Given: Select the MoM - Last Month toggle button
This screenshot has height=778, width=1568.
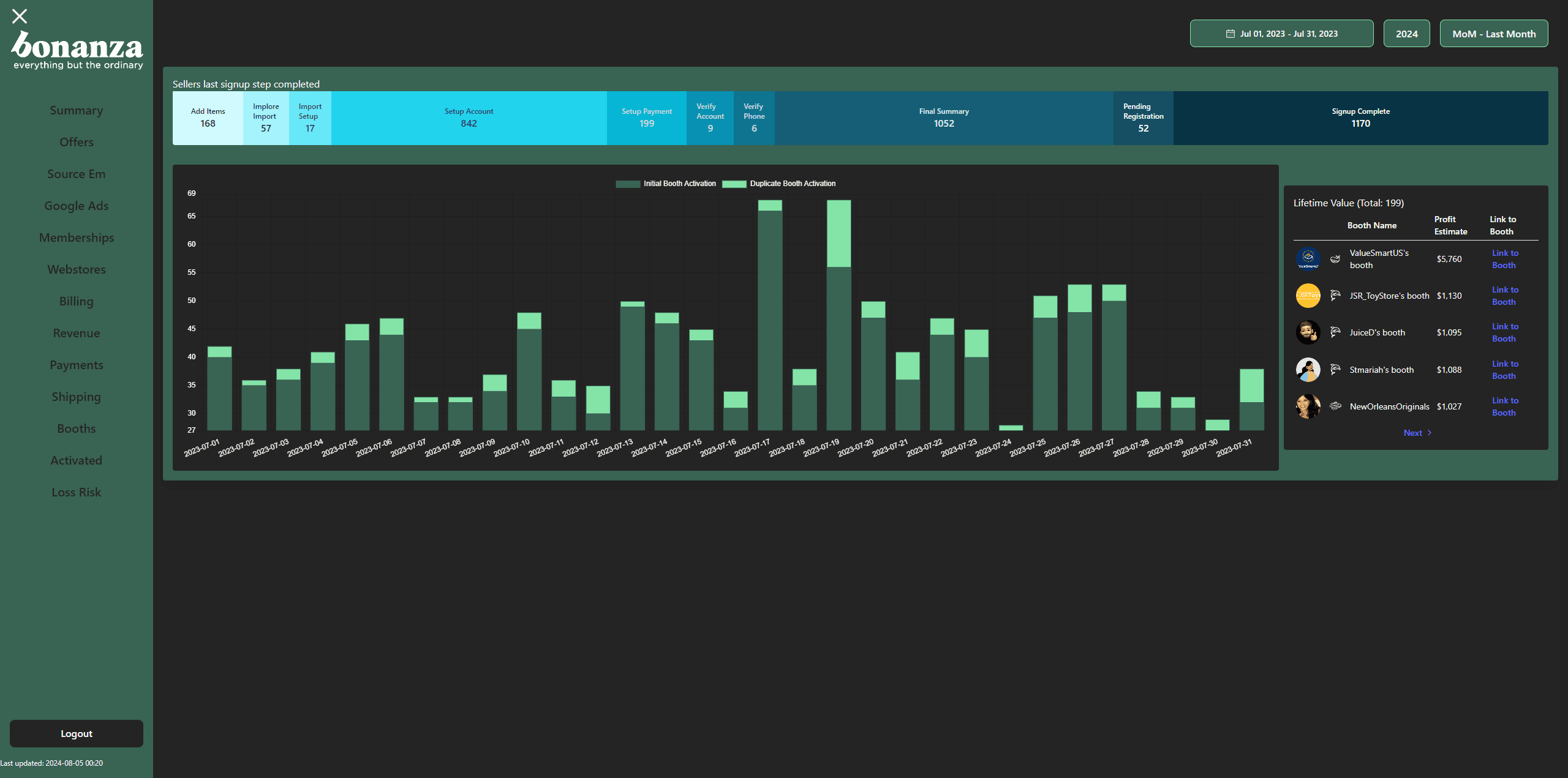Looking at the screenshot, I should (1494, 33).
